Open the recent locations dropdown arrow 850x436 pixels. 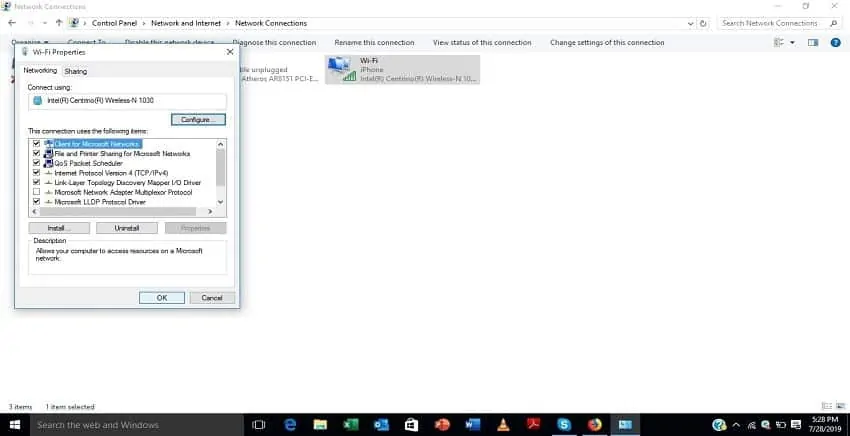pyautogui.click(x=44, y=23)
